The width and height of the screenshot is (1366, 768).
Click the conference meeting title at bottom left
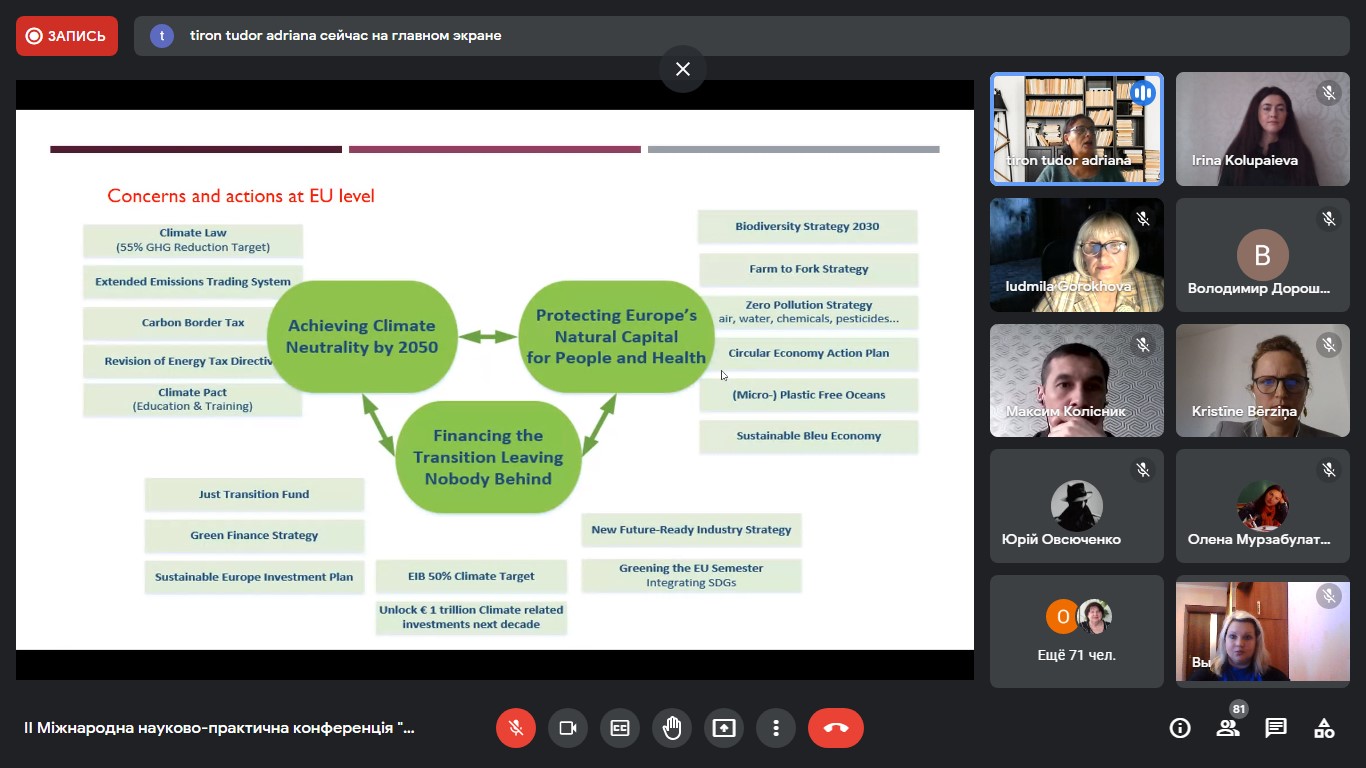pos(219,728)
